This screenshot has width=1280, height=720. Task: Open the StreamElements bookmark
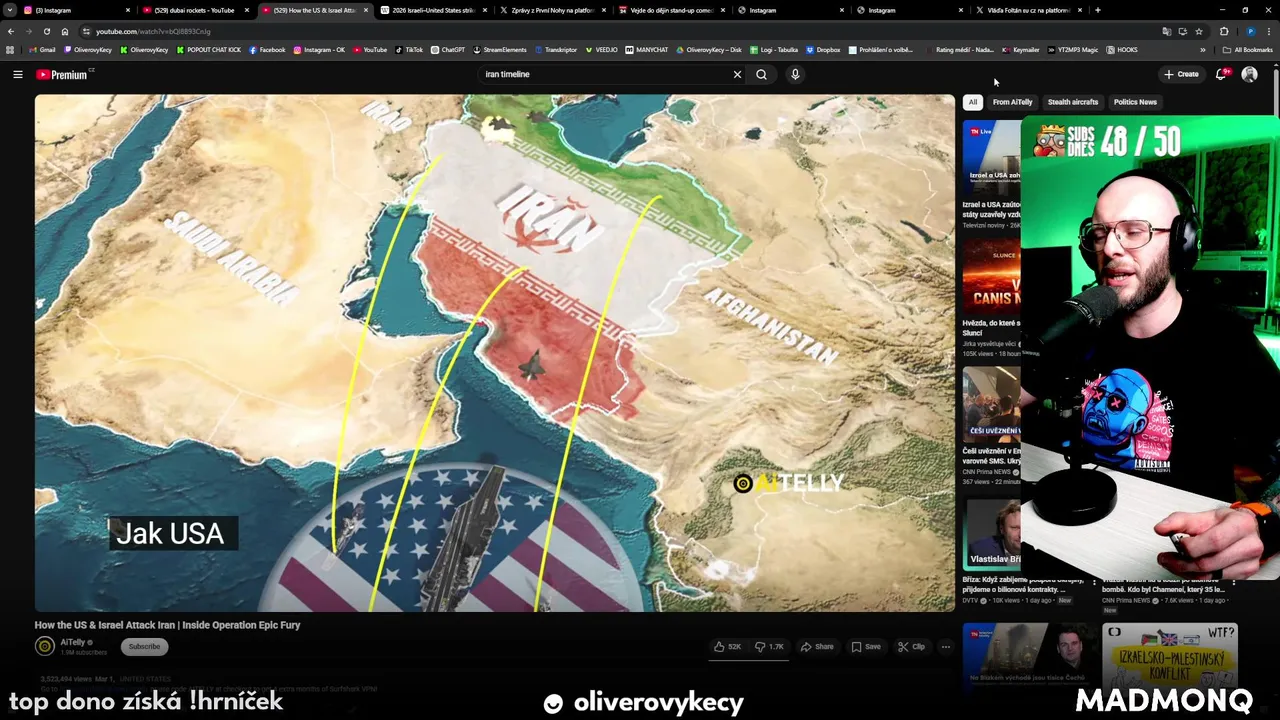(x=500, y=50)
